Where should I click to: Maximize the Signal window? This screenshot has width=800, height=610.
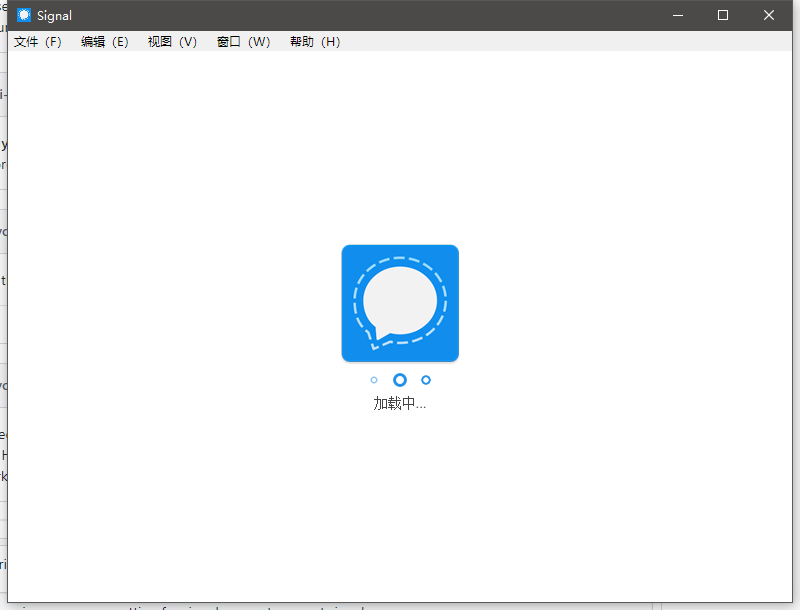click(x=723, y=15)
